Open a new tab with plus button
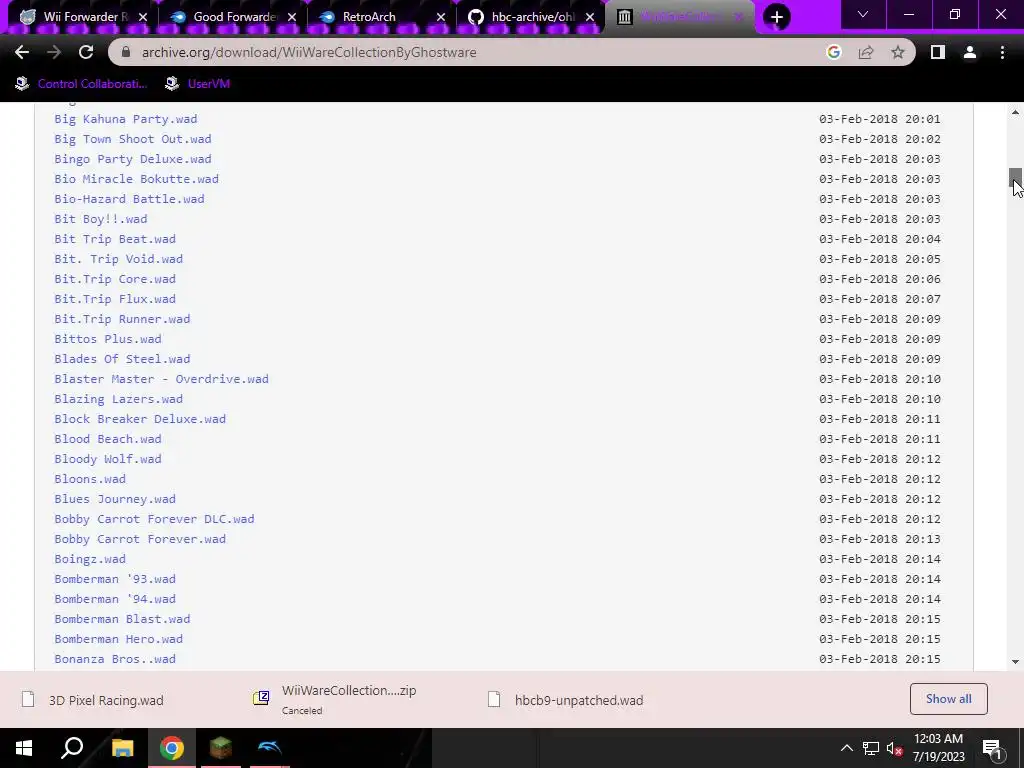Screen dimensions: 1024x768 [776, 17]
